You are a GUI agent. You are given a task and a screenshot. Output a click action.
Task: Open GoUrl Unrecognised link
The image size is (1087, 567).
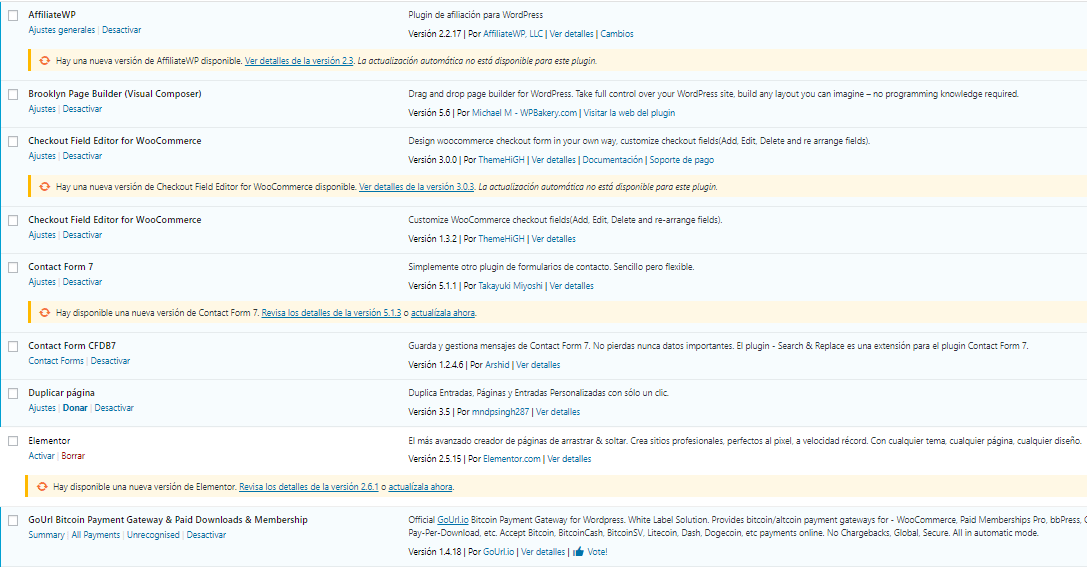[x=153, y=536]
